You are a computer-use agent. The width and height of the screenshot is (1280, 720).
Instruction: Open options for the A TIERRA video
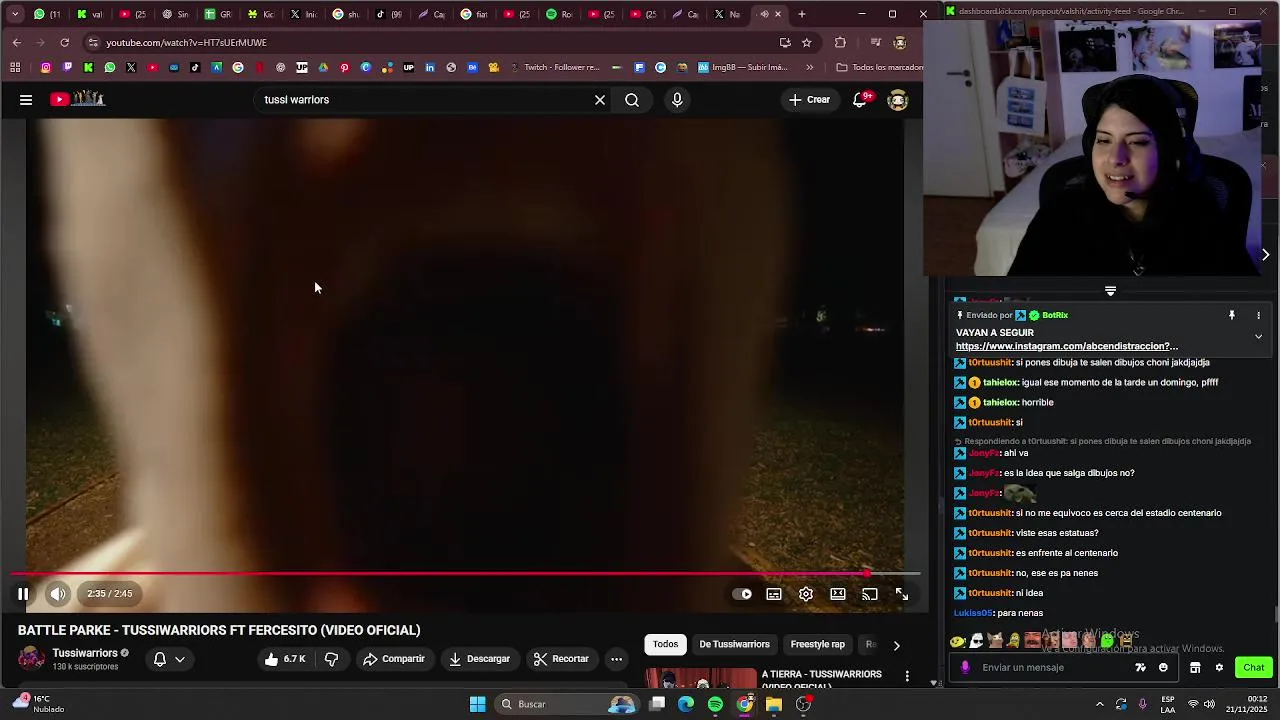coord(907,677)
